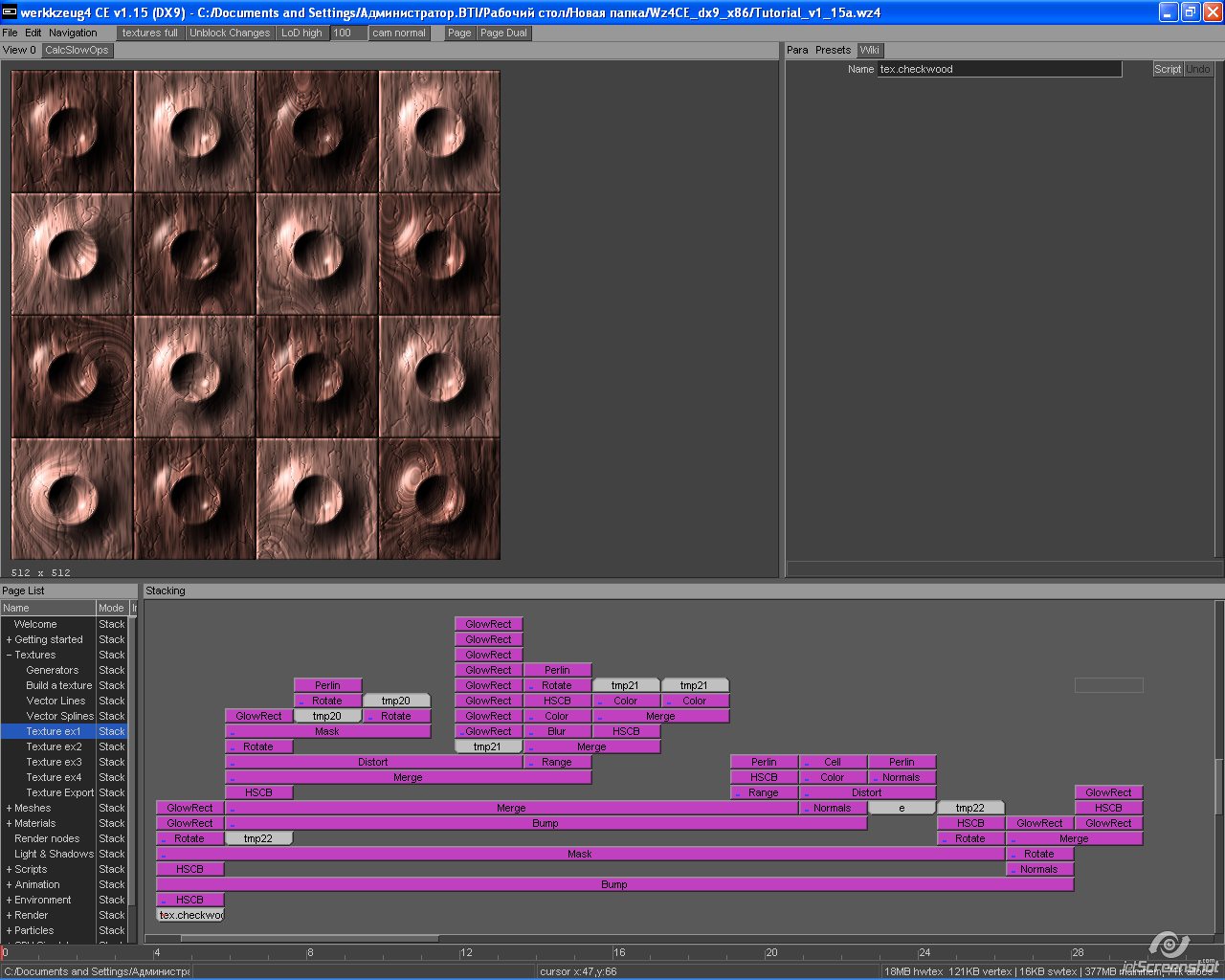Image resolution: width=1225 pixels, height=980 pixels.
Task: Open the LoD high dropdown
Action: coord(301,33)
